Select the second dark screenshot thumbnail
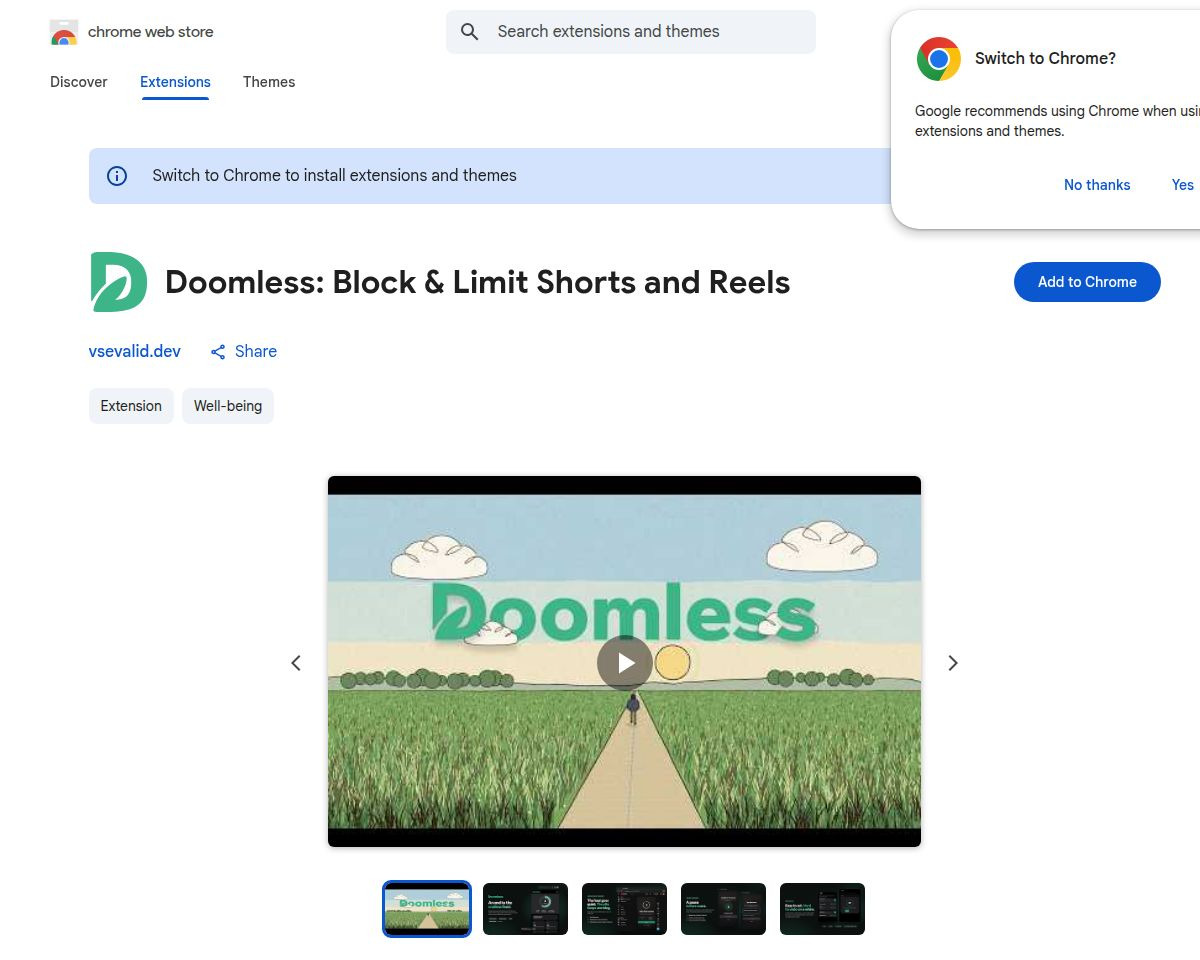Screen dimensions: 1200x960 [525, 909]
